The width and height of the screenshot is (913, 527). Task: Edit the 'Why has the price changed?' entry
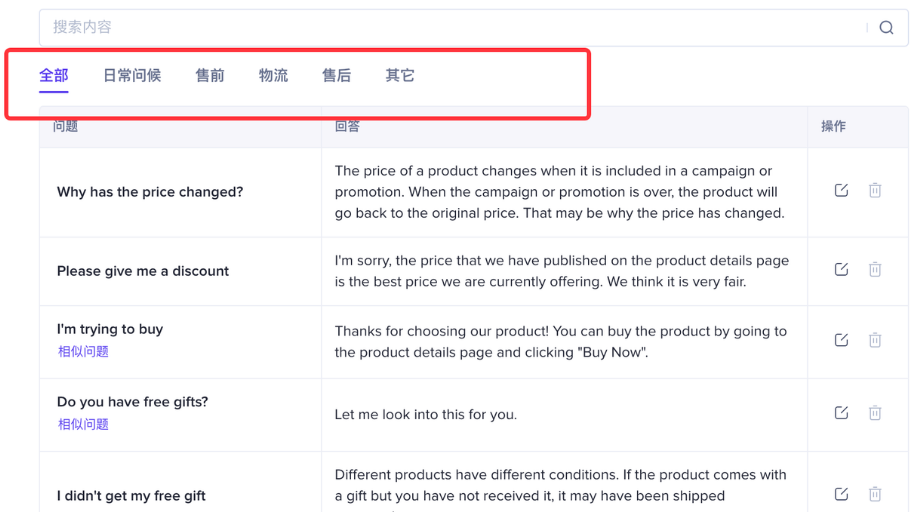[841, 190]
